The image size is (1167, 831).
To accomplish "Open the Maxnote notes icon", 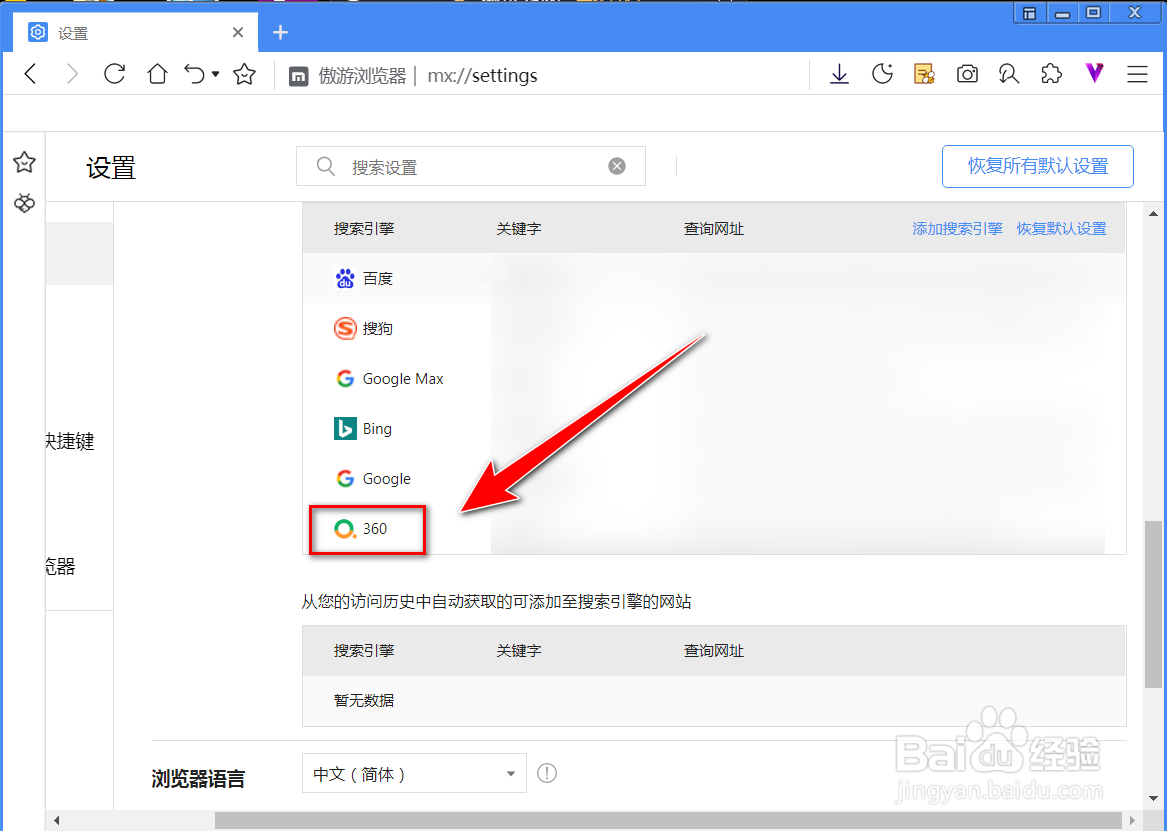I will [x=924, y=74].
